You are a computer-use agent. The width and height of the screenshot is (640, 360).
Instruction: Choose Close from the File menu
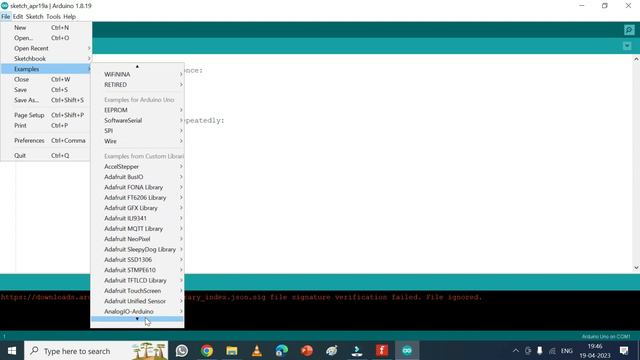(46, 80)
